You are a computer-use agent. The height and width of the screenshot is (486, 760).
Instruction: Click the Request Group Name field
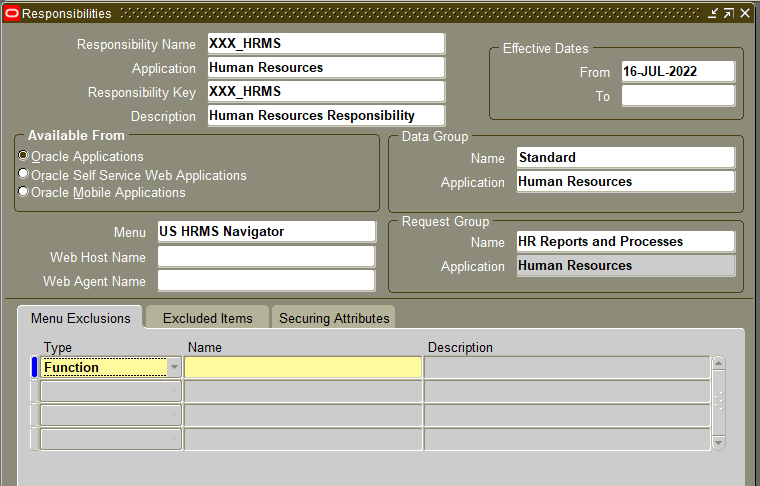click(x=626, y=241)
